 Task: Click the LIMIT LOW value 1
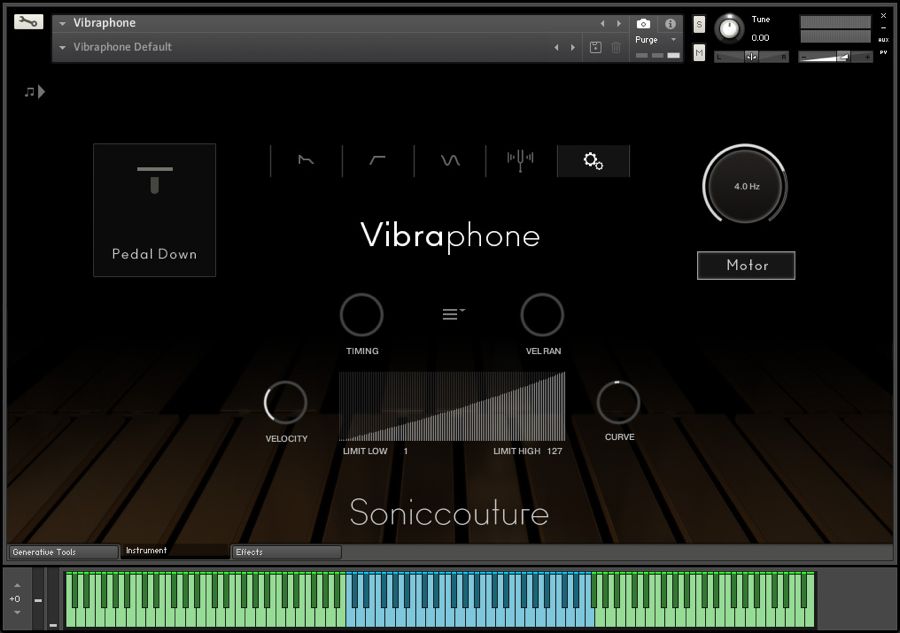coord(406,451)
